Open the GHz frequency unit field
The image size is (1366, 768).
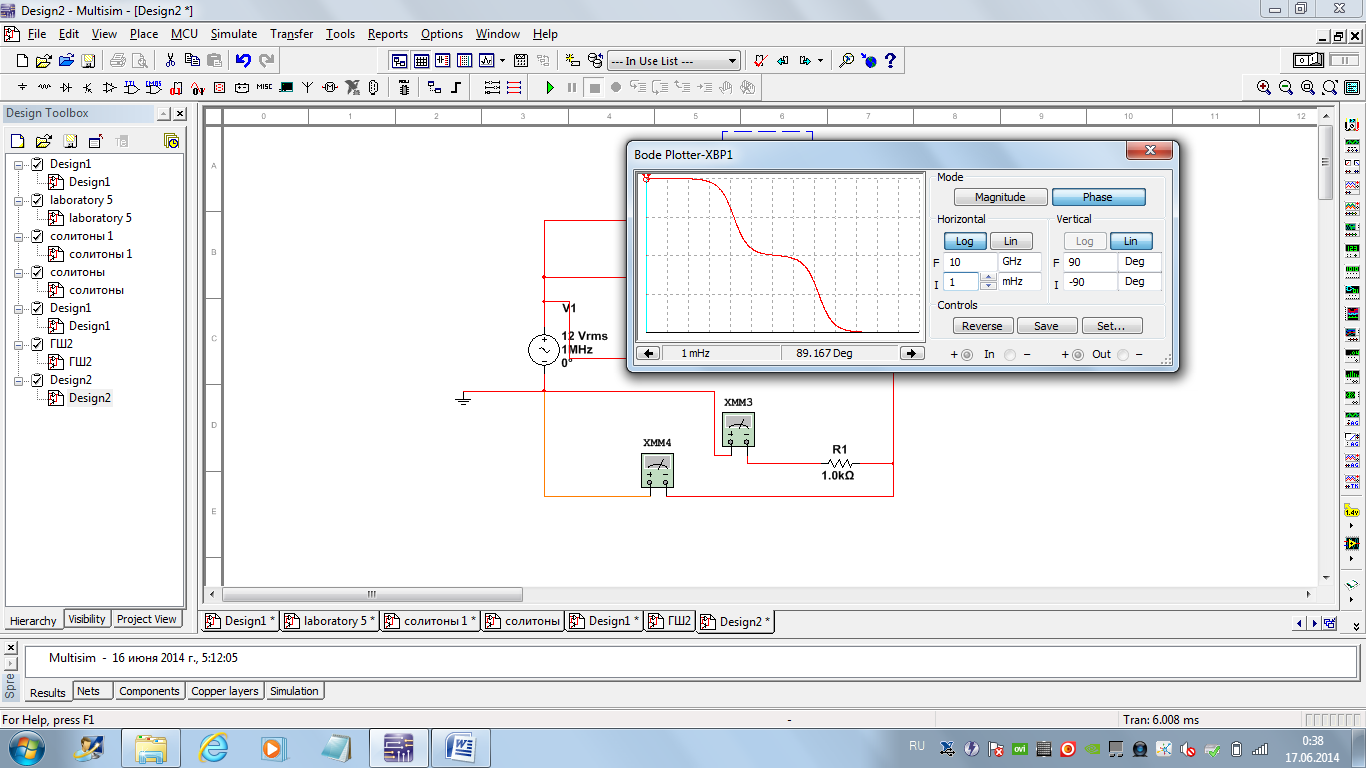(x=1019, y=262)
